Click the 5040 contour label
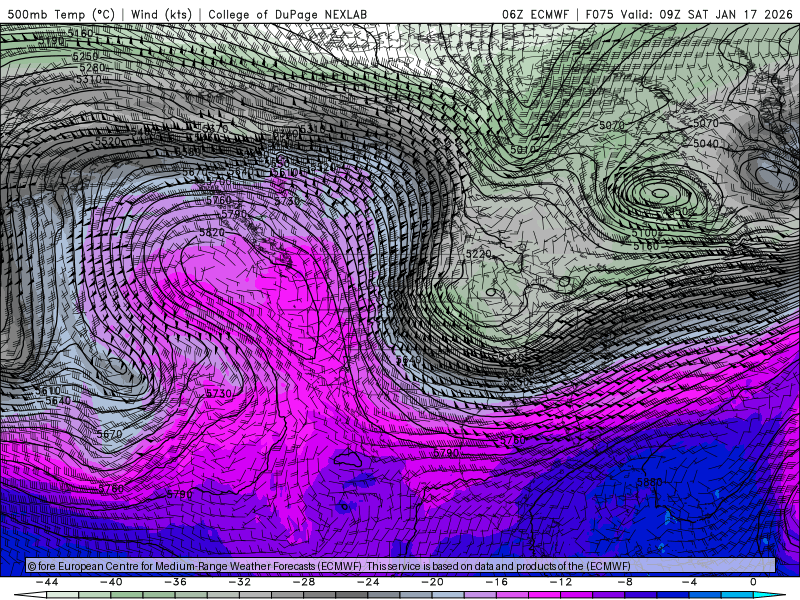This screenshot has height=600, width=800. pyautogui.click(x=706, y=144)
